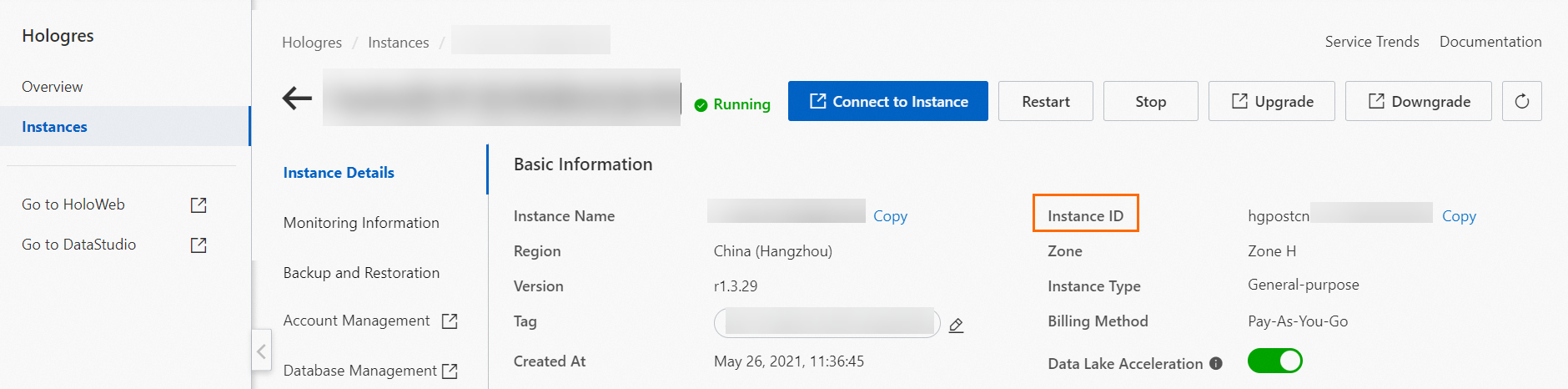This screenshot has width=1568, height=389.
Task: Click the Connect to Instance button
Action: pos(887,101)
